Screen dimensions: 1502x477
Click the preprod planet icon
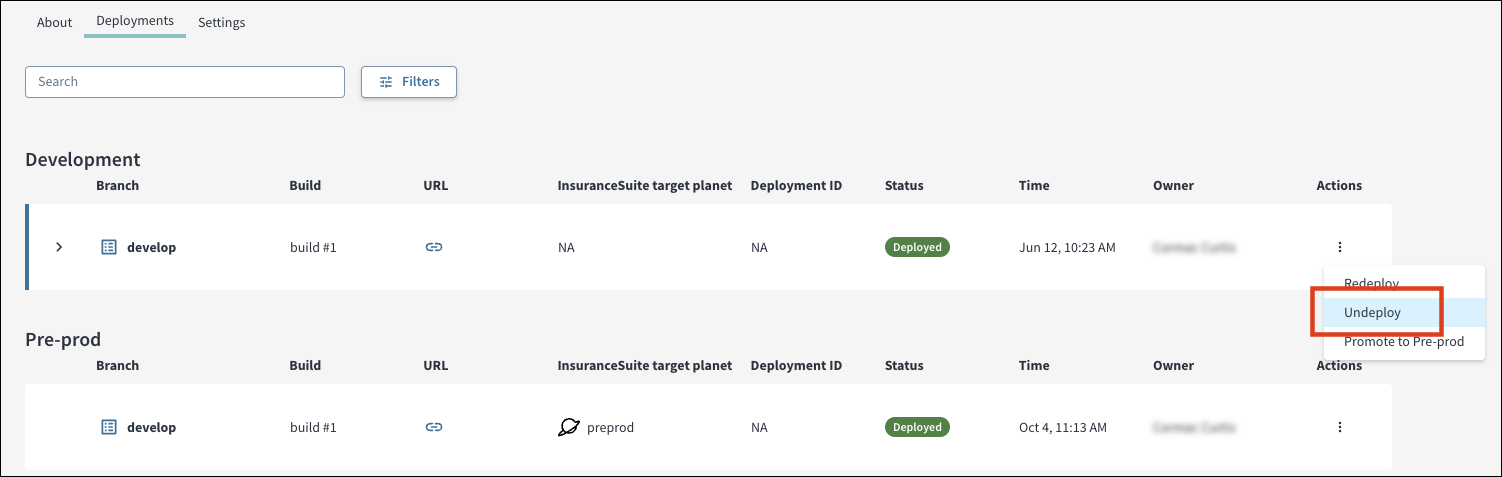click(x=569, y=427)
